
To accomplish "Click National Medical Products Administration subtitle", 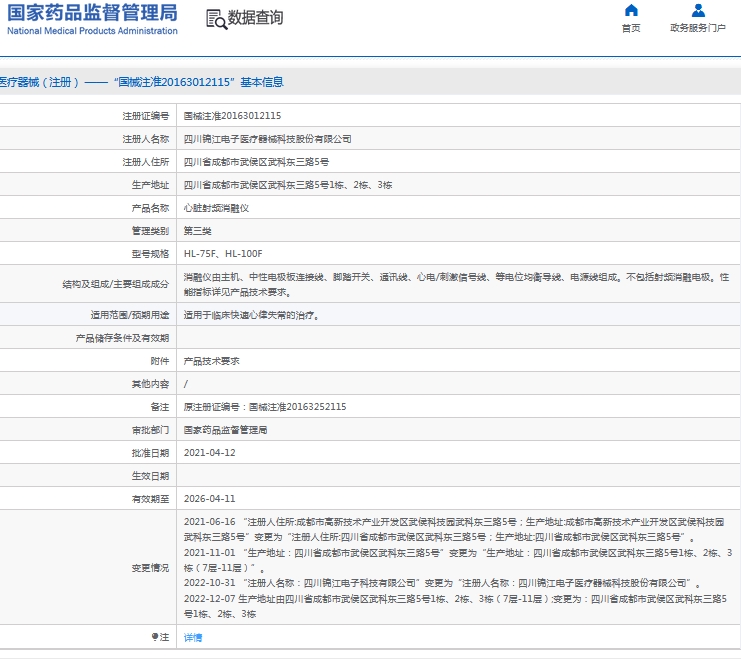I will point(92,31).
